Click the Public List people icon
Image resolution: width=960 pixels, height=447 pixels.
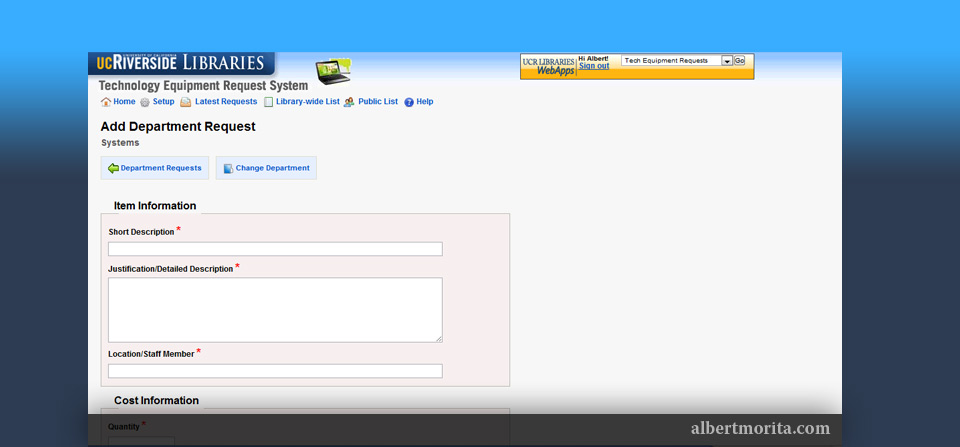click(x=349, y=102)
